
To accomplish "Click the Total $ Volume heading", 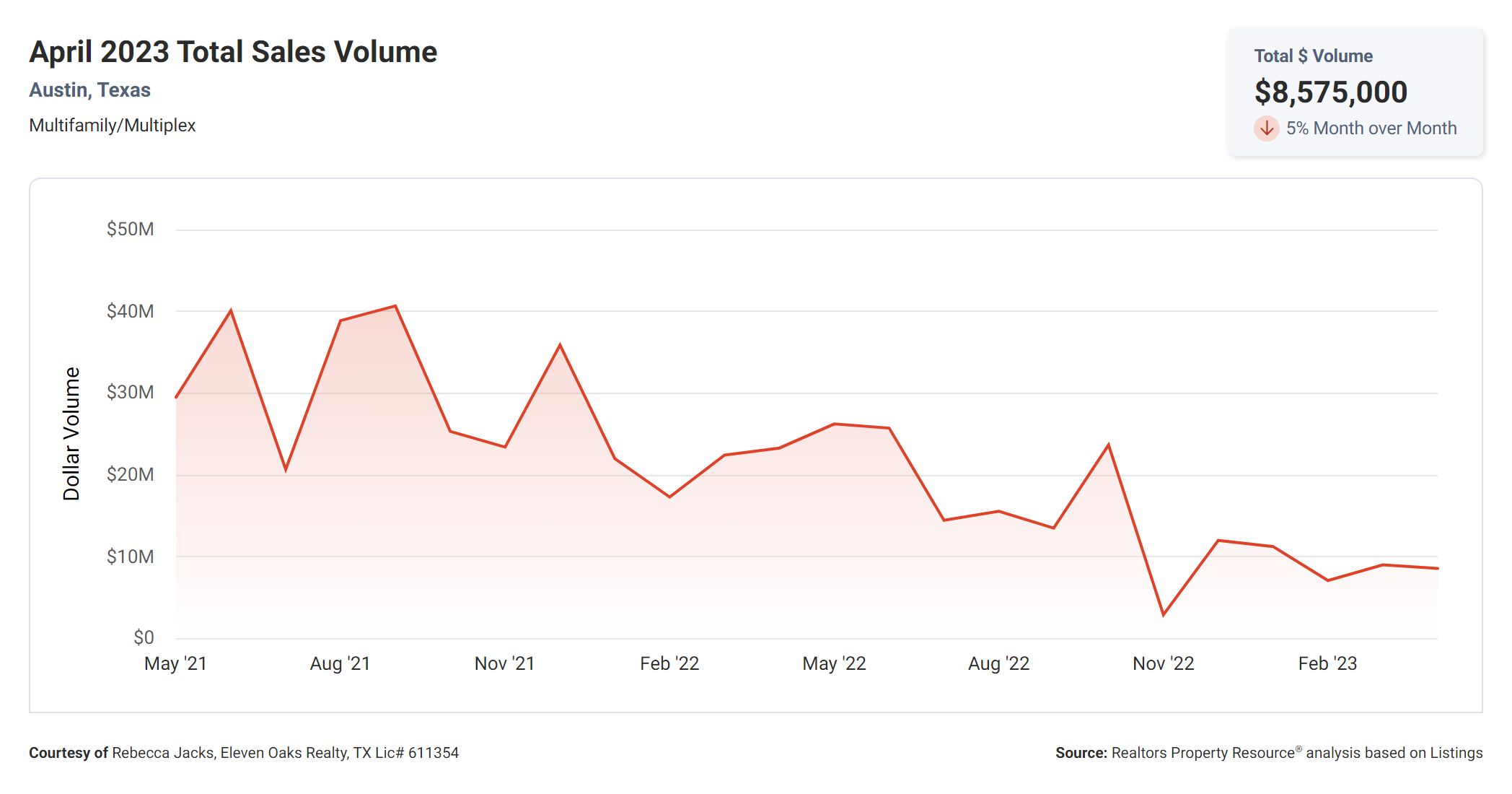I will [x=1313, y=56].
